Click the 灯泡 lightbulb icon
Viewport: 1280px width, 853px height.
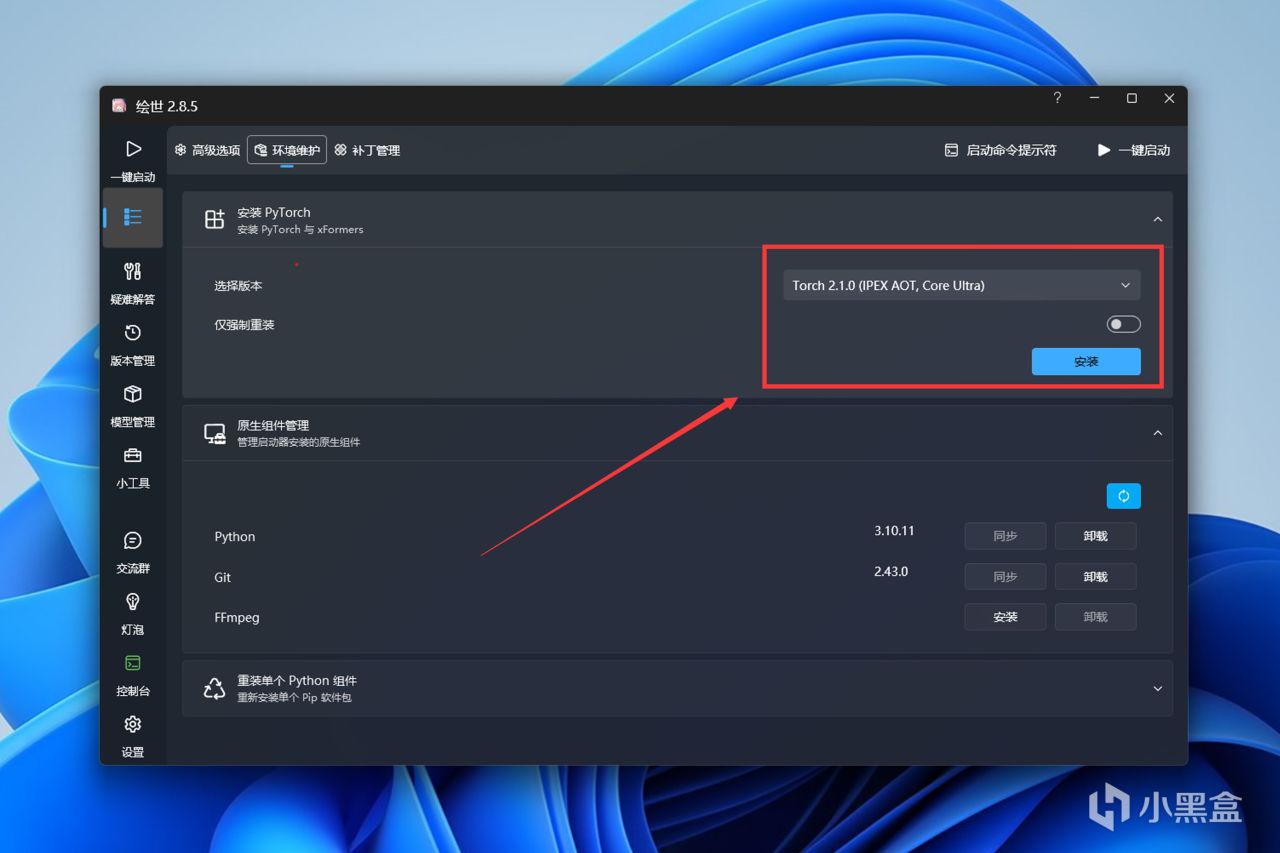point(133,602)
